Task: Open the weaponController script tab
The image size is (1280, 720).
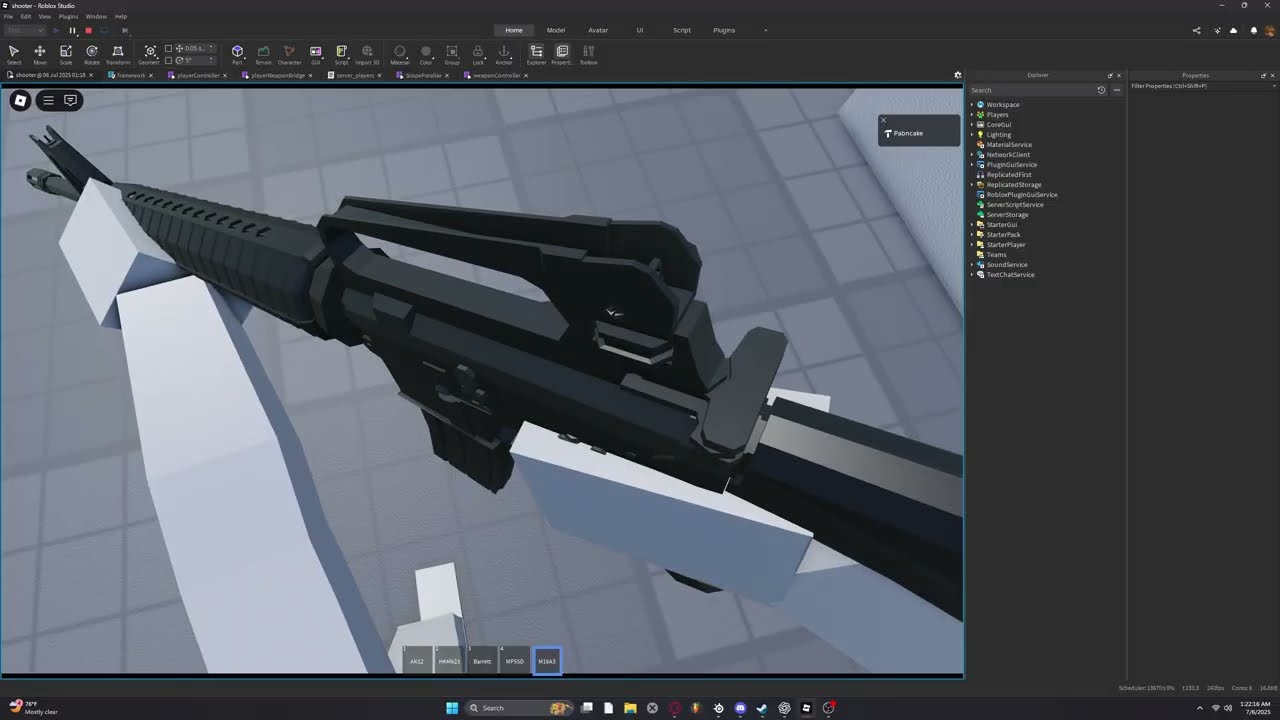Action: pos(495,75)
